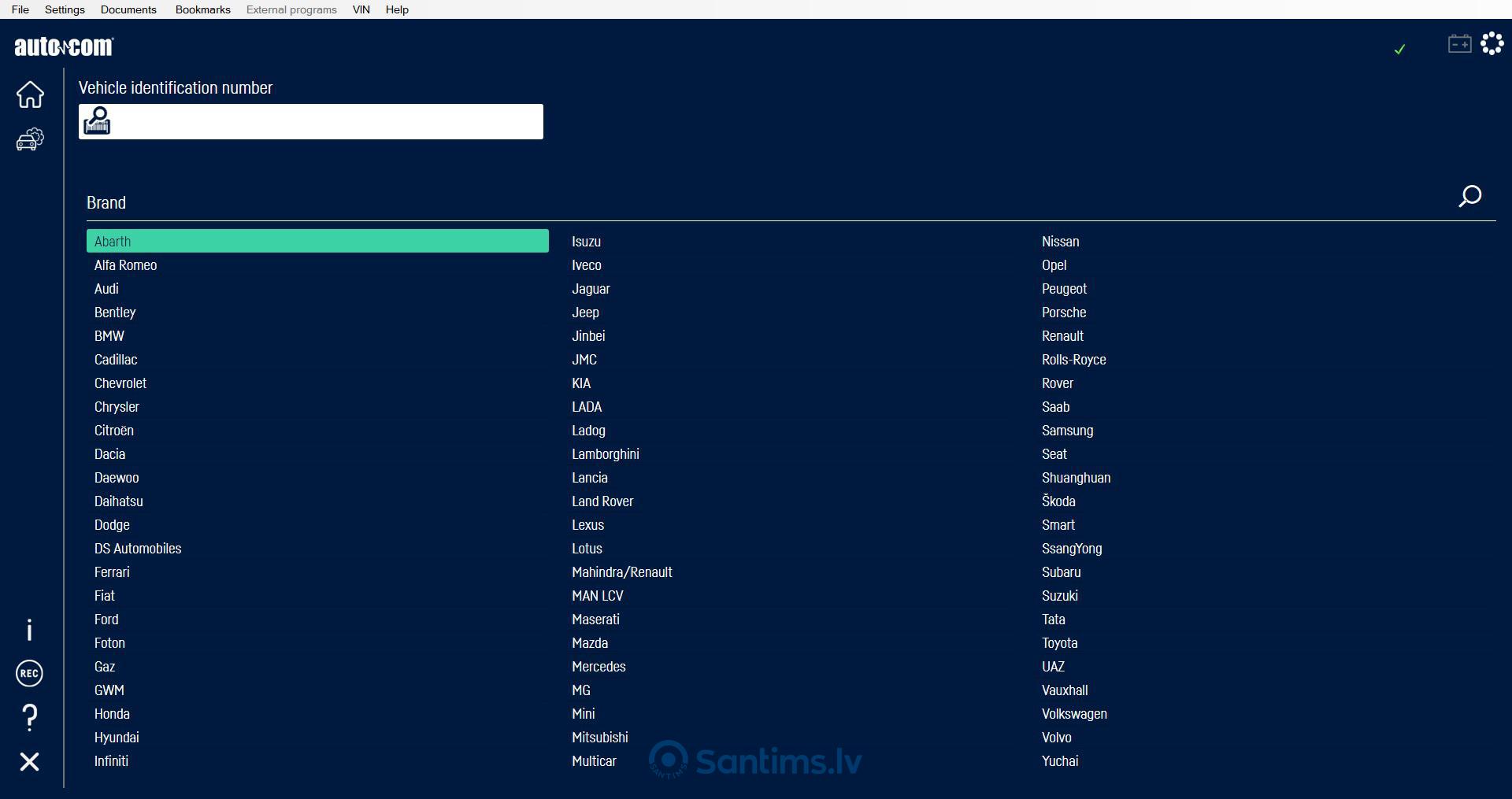The width and height of the screenshot is (1512, 799).
Task: Pick Ferrari in the brand list
Action: pyautogui.click(x=112, y=572)
